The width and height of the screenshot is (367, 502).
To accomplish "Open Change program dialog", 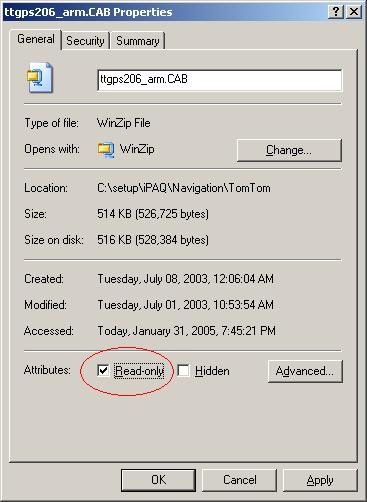I will 289,150.
